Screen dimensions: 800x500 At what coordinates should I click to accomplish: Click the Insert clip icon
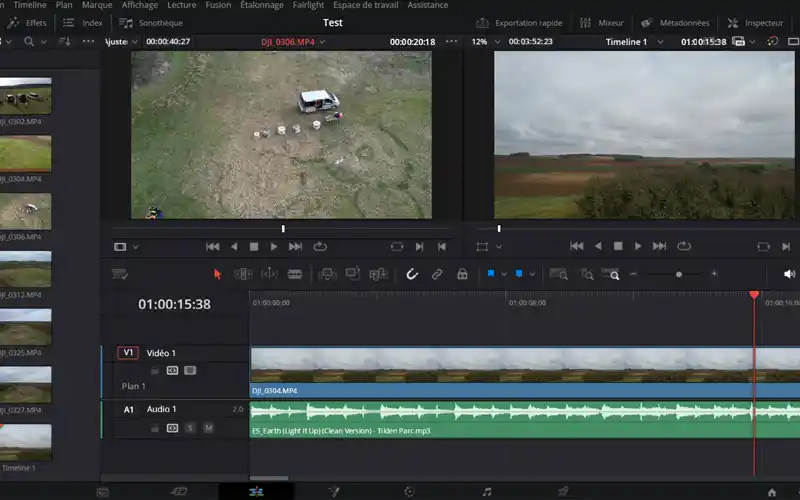coord(327,274)
